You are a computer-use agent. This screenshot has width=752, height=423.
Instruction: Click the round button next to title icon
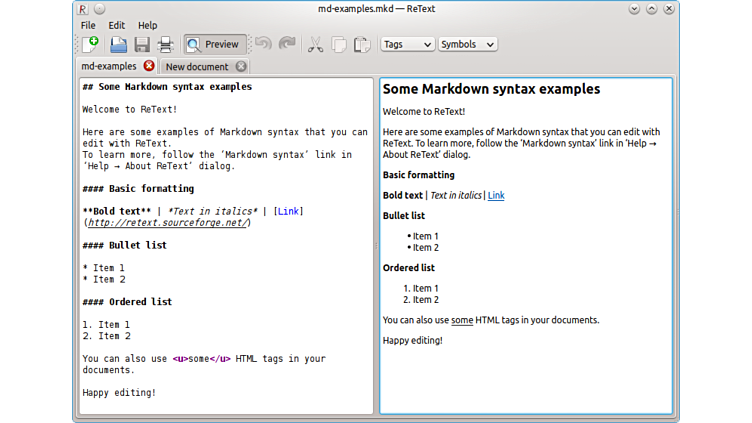pyautogui.click(x=99, y=9)
